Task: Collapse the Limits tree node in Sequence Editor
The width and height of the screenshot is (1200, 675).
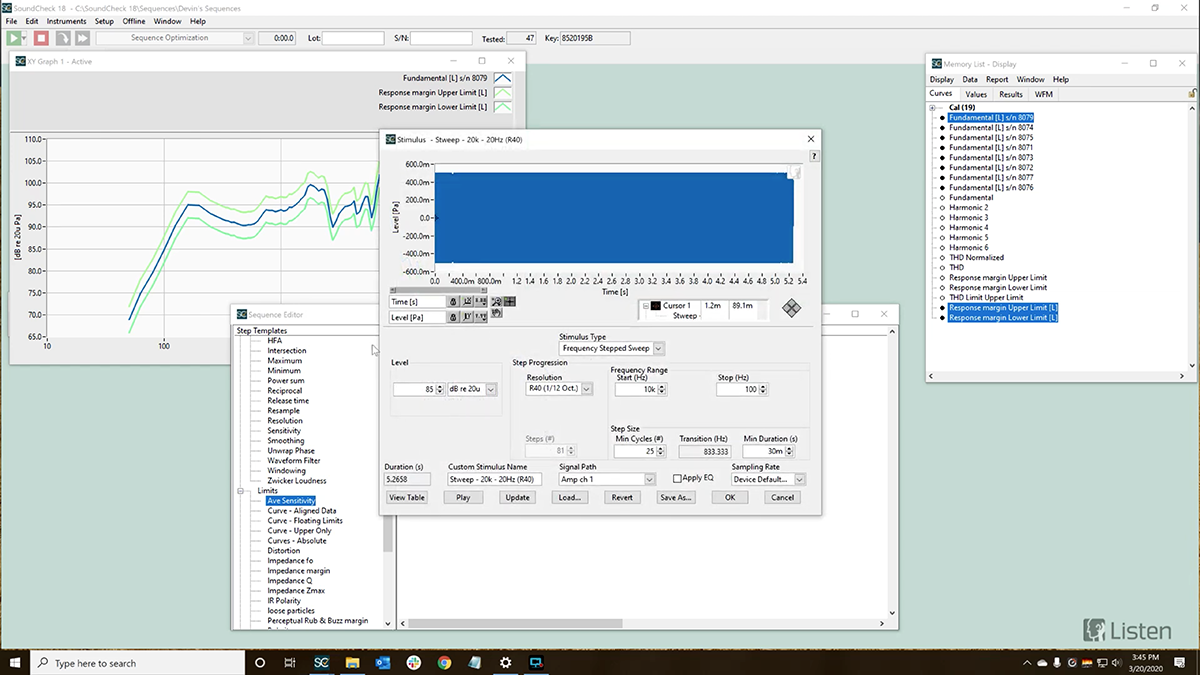Action: tap(241, 491)
